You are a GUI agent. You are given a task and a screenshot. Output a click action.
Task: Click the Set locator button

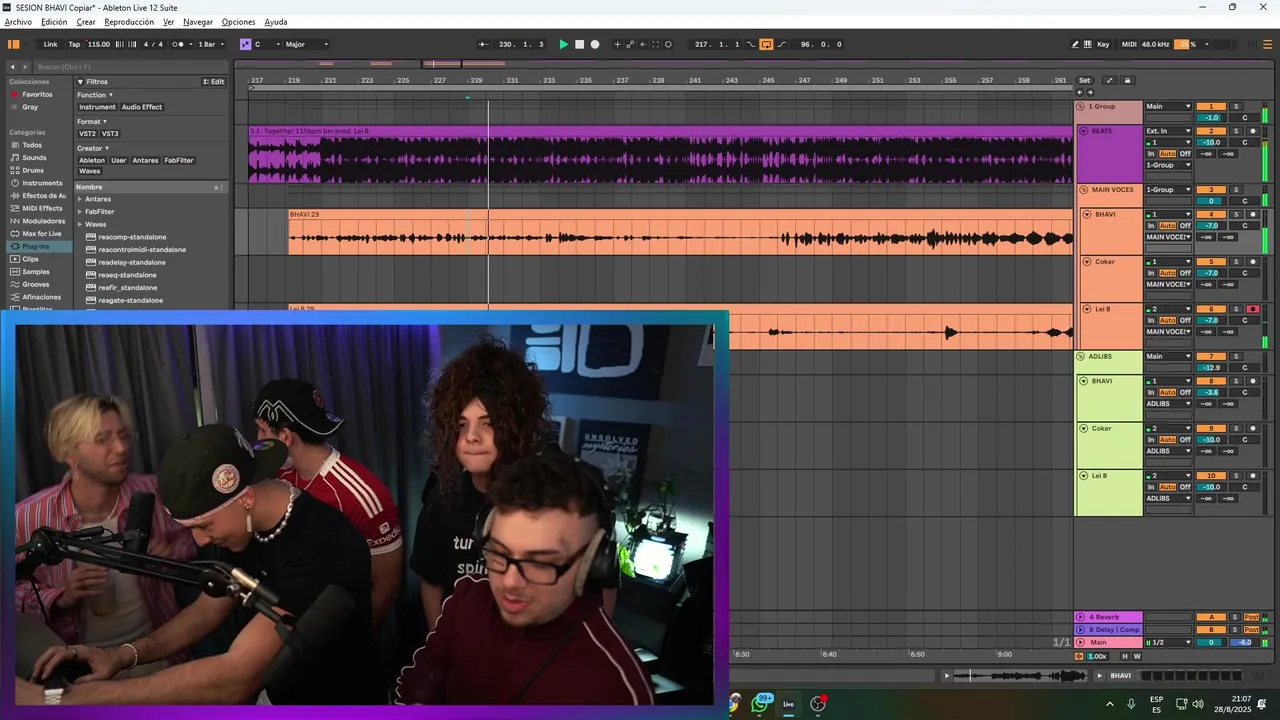(1085, 80)
